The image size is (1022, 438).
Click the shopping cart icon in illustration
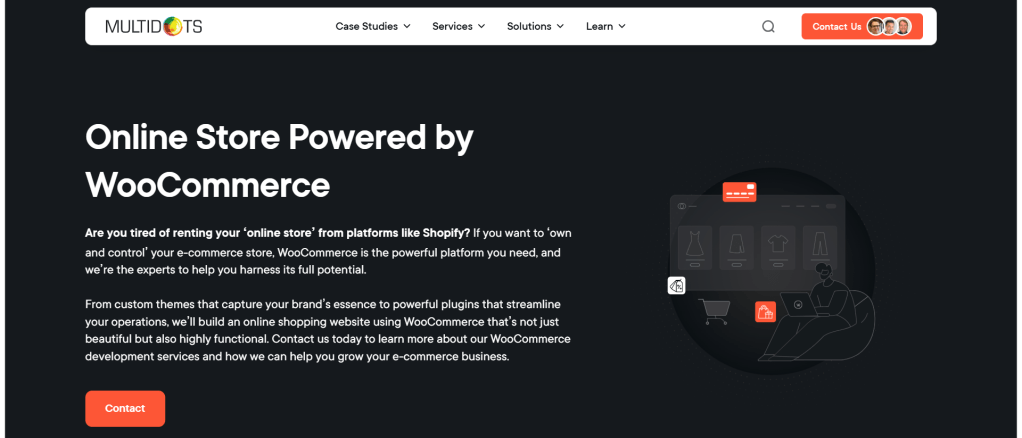coord(712,312)
